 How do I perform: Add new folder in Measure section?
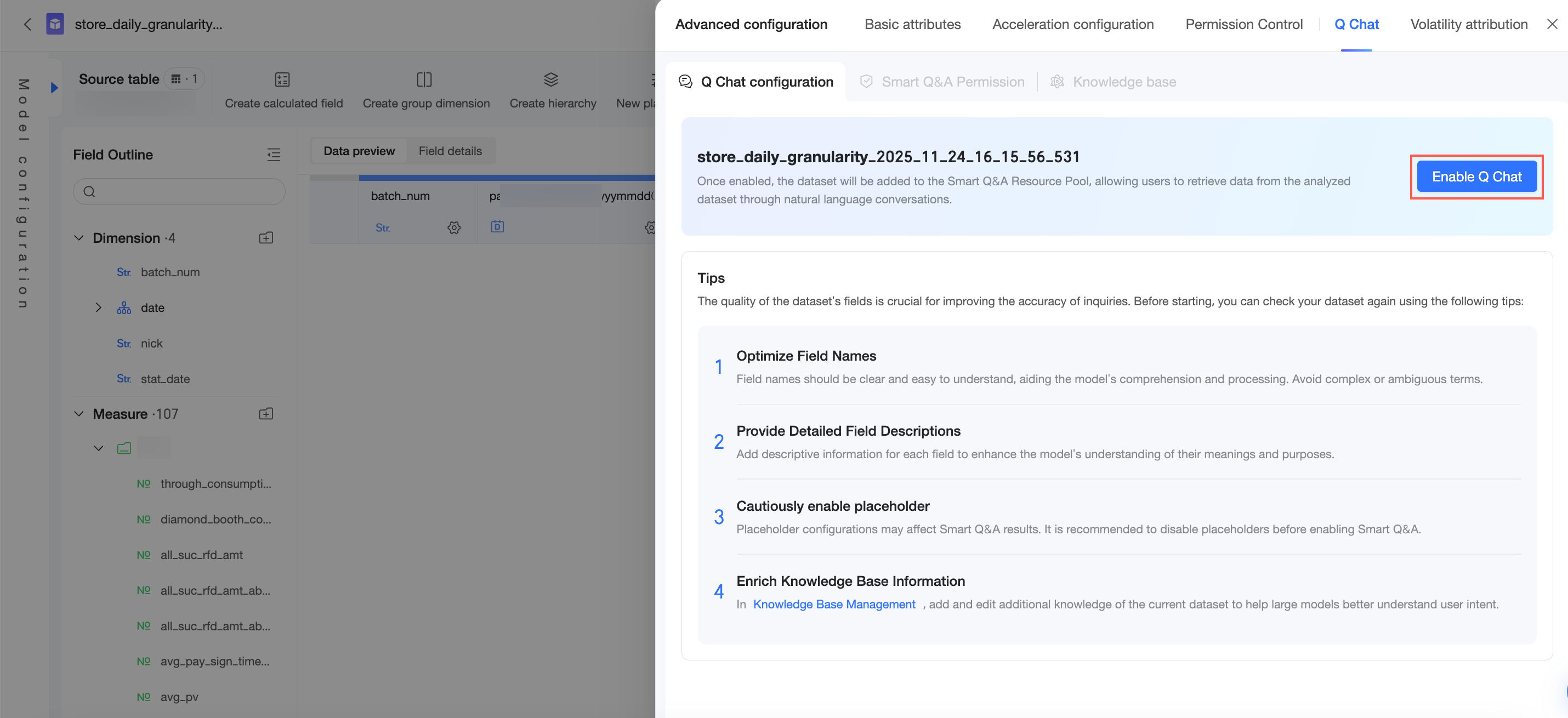tap(266, 414)
